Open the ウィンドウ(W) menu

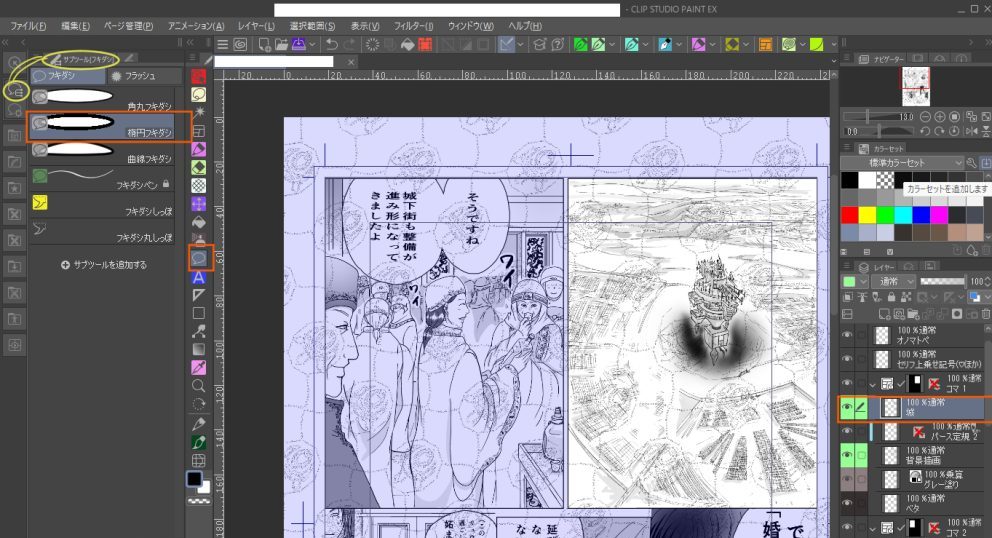point(471,26)
